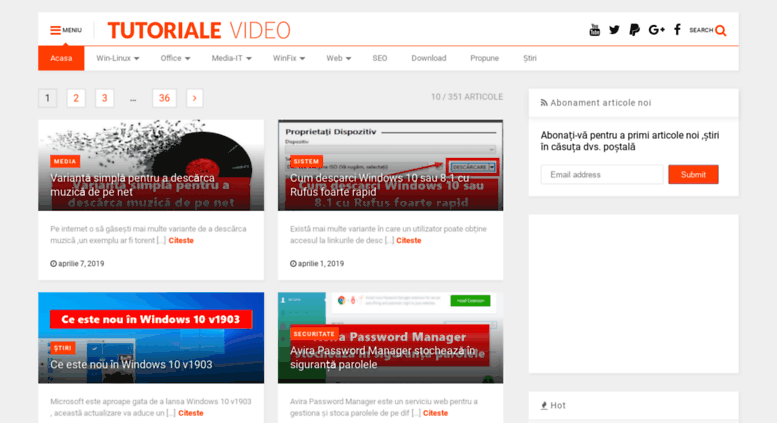Screen dimensions: 777x423
Task: Click the date 'aprilie 1, 2019'
Action: coord(321,264)
